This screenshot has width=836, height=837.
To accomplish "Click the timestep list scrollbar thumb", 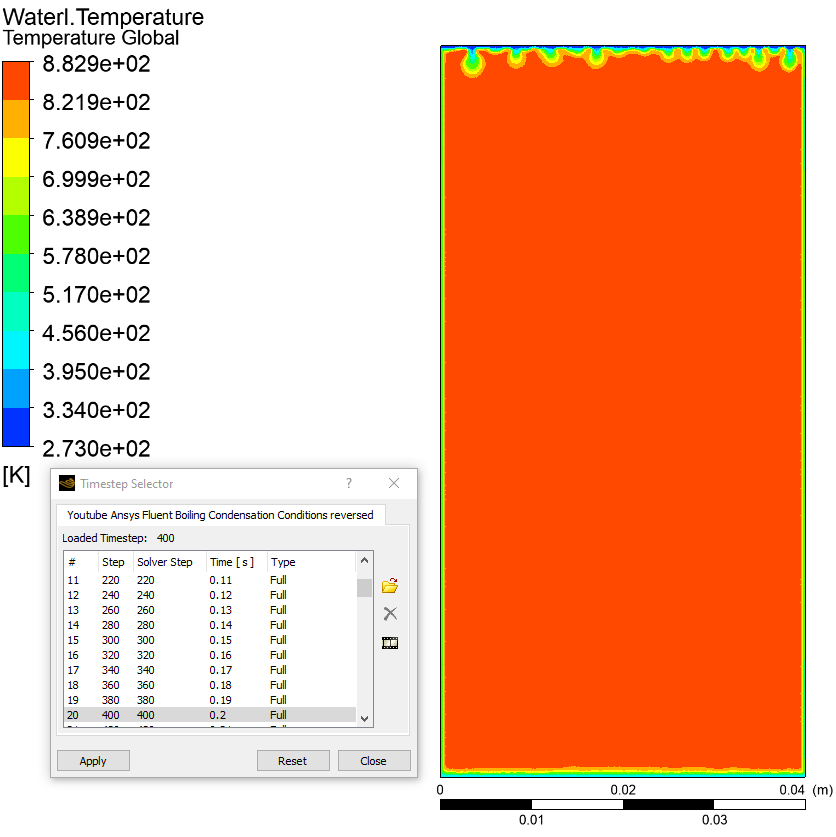I will (365, 588).
